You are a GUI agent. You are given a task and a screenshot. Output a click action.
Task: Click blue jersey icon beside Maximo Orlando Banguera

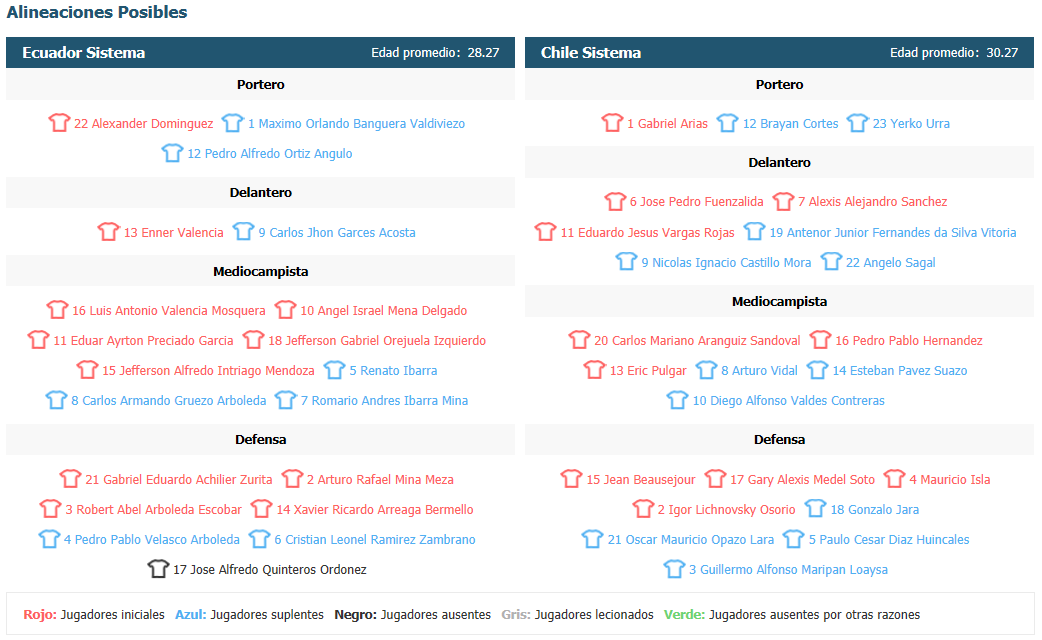(x=233, y=123)
